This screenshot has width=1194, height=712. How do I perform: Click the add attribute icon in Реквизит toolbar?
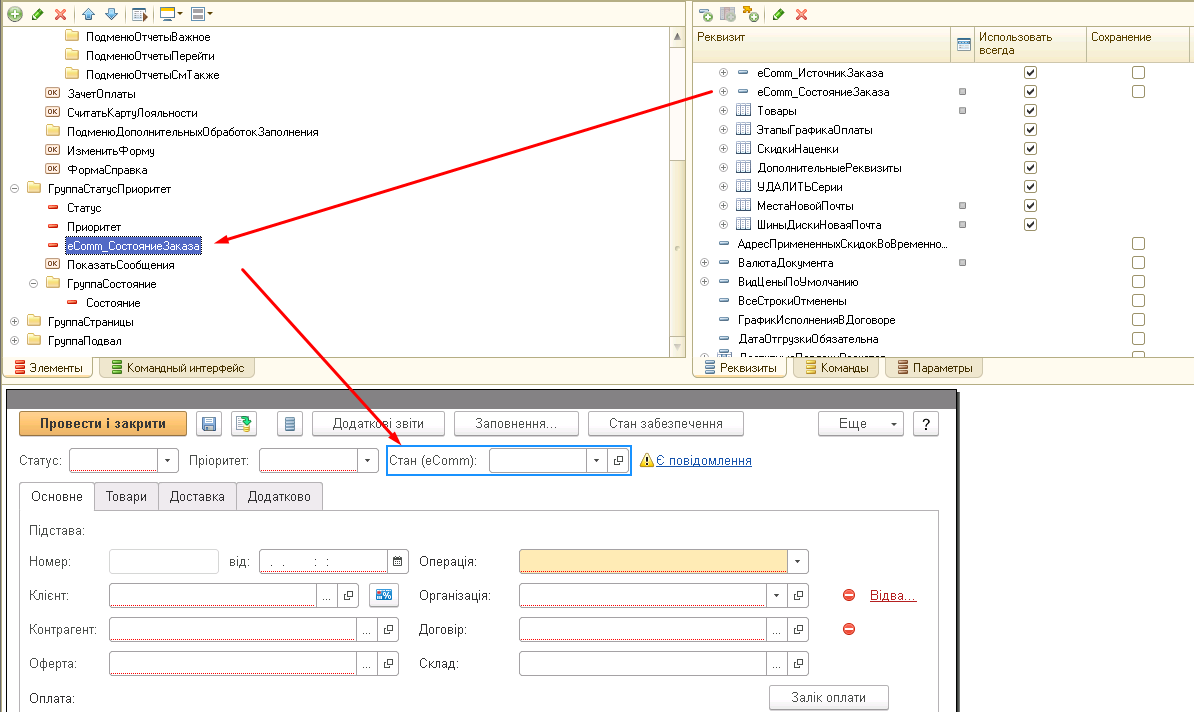click(x=706, y=14)
